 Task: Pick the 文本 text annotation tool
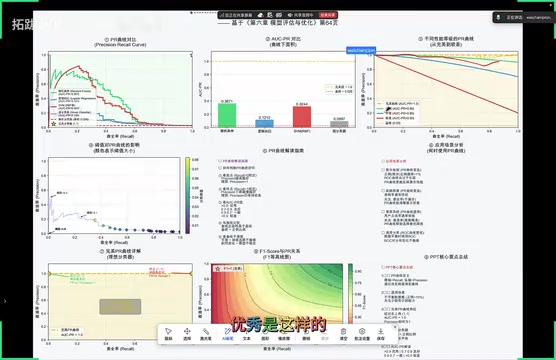pos(246,334)
